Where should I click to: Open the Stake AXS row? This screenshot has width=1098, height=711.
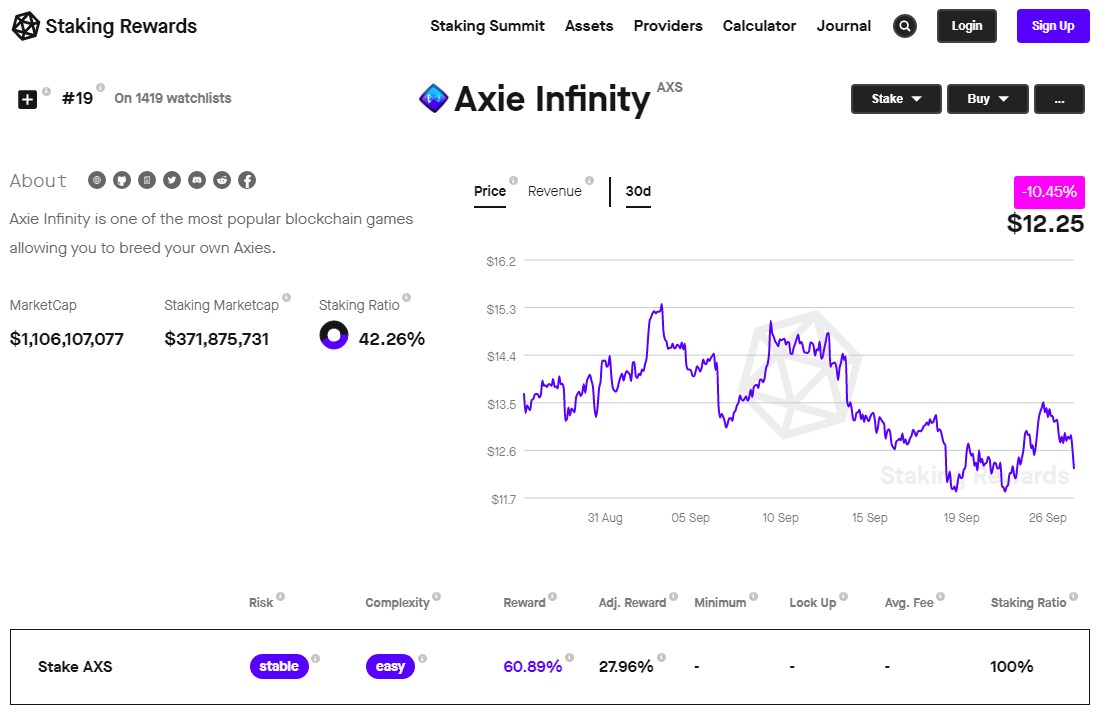(x=550, y=667)
